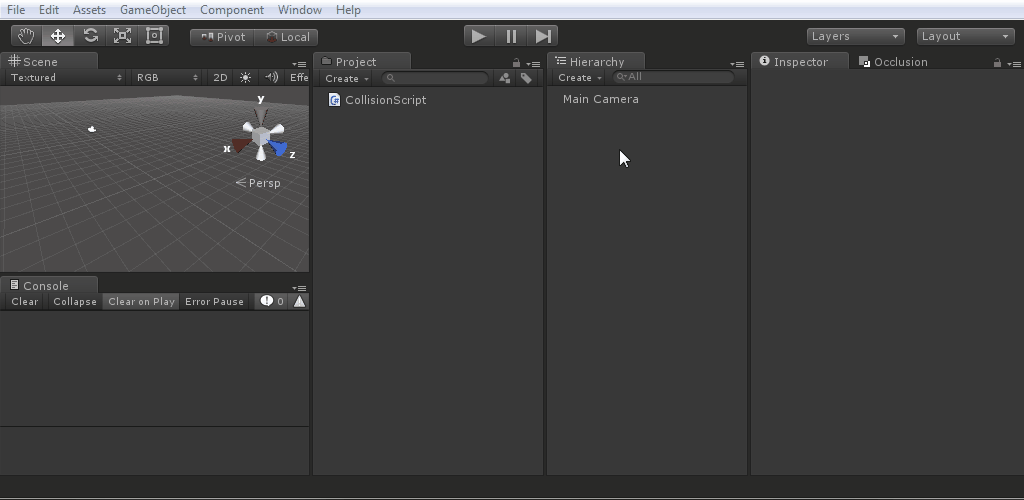
Task: Click the gizmo center cube
Action: tap(261, 136)
